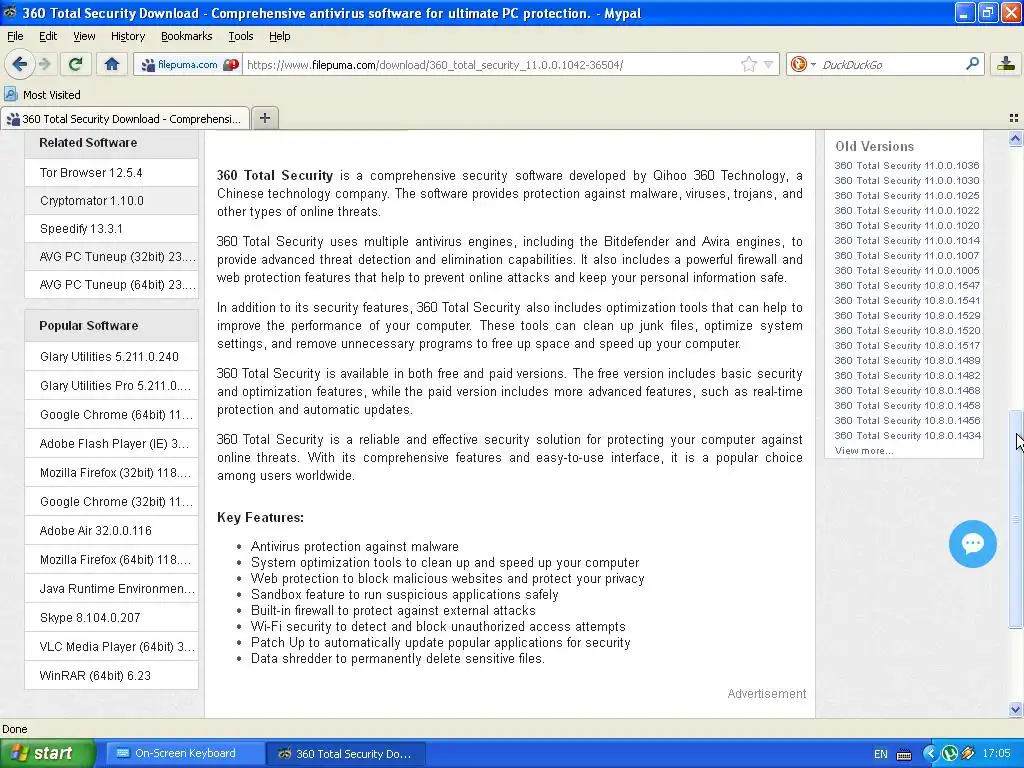Open the downloads arrow button
1024x768 pixels.
1006,64
